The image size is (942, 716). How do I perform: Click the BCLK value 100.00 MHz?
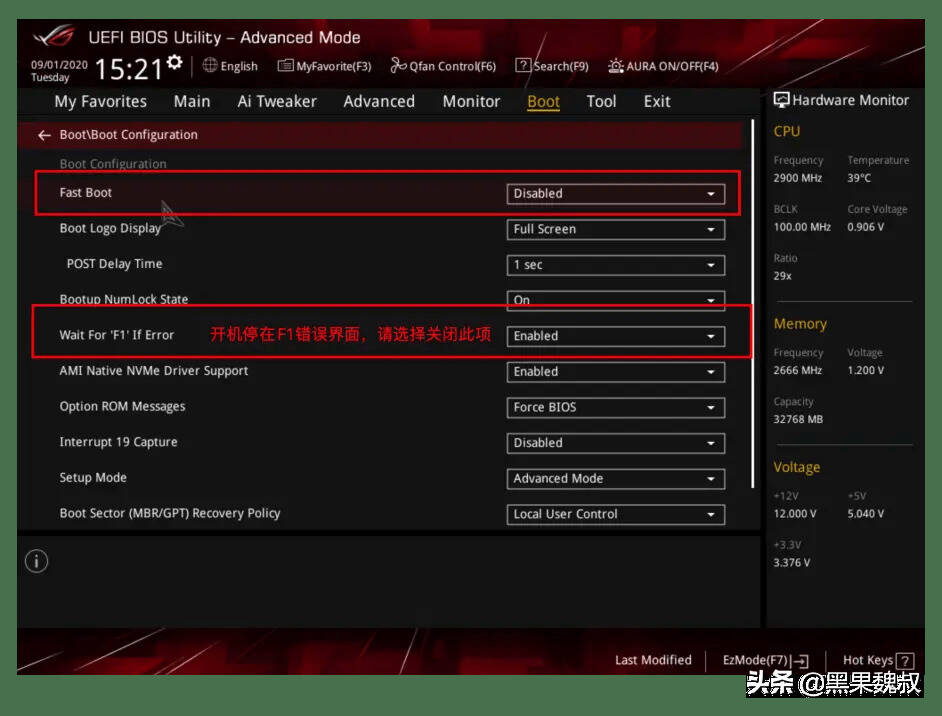802,227
